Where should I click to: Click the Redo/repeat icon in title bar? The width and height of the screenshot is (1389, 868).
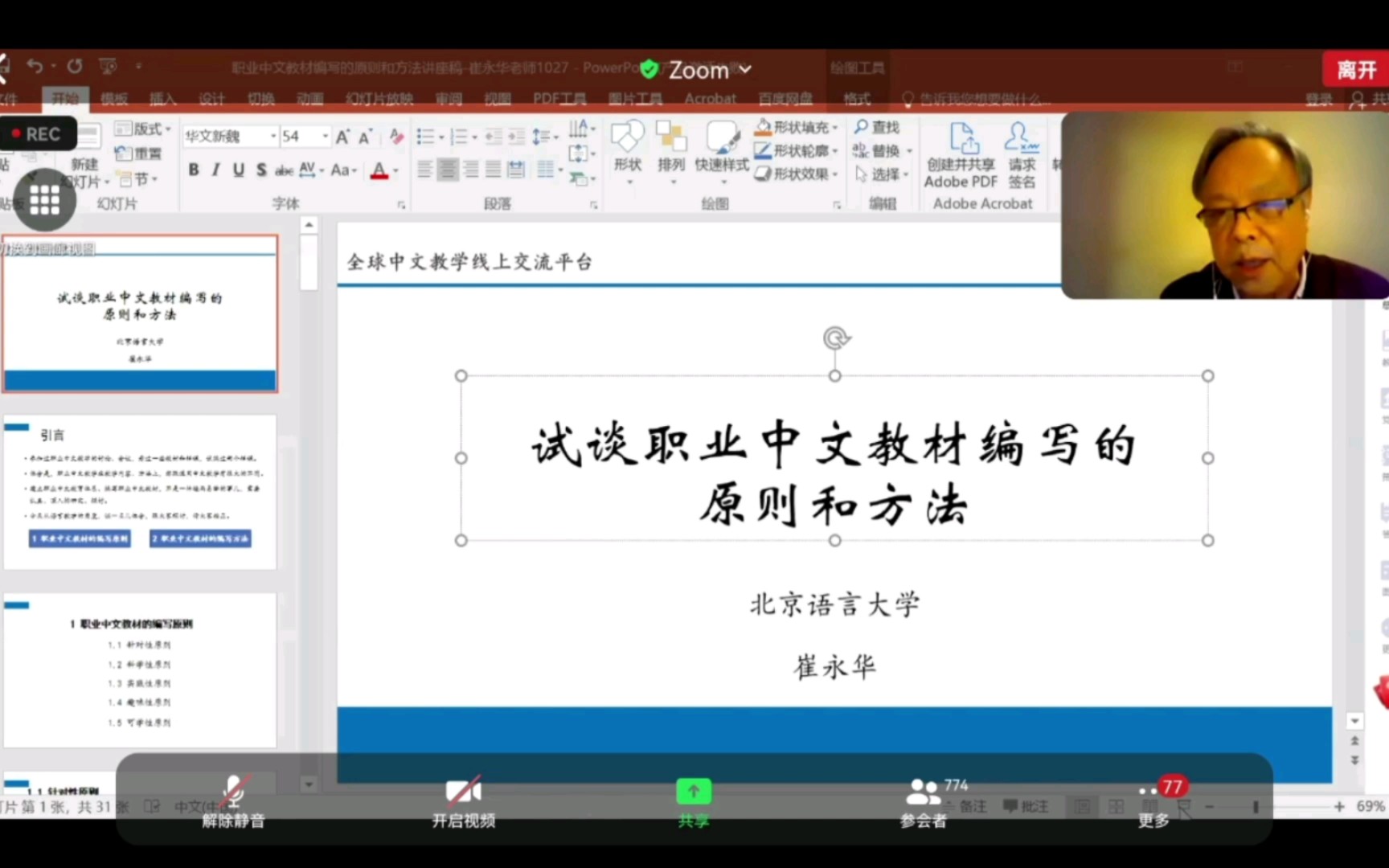[x=75, y=66]
